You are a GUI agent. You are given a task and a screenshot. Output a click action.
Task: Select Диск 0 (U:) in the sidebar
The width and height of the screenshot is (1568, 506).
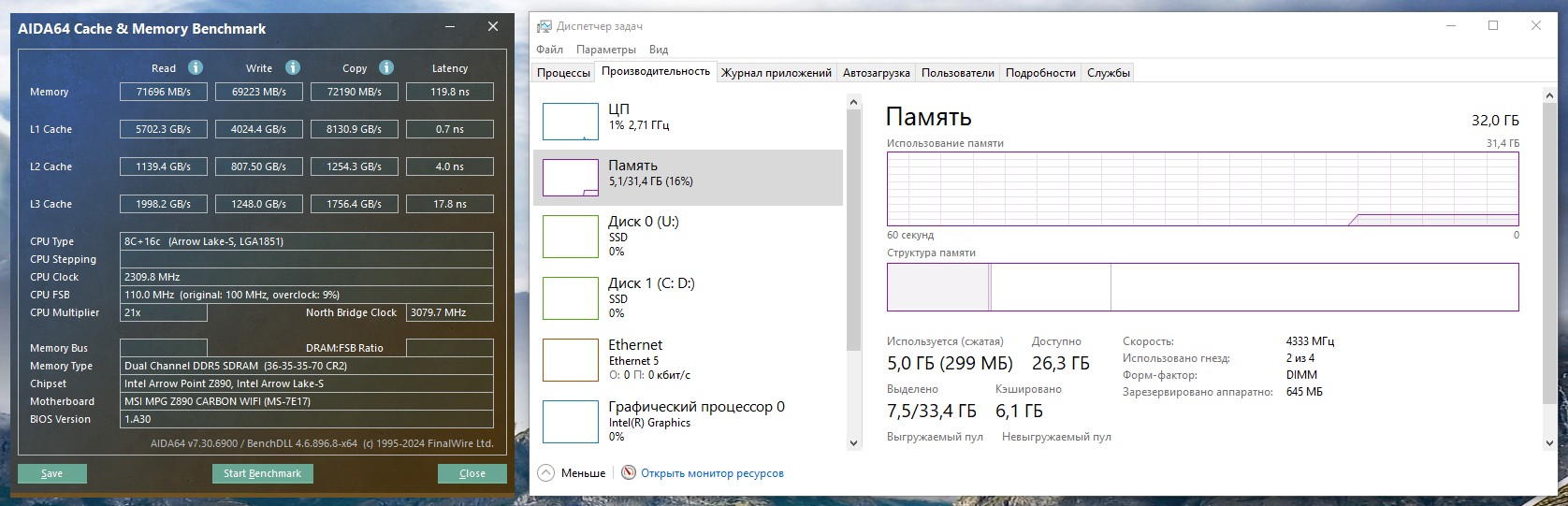coord(688,236)
